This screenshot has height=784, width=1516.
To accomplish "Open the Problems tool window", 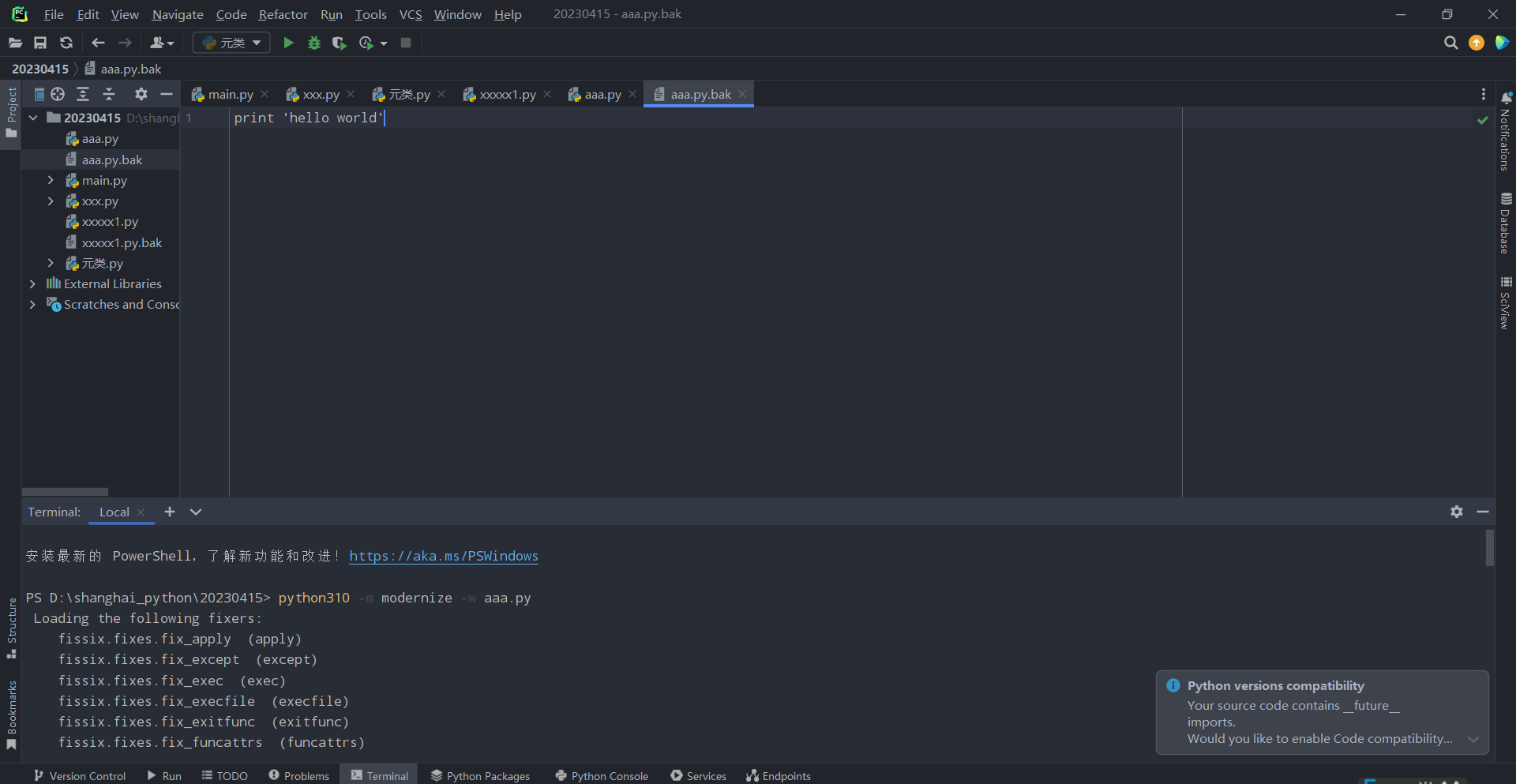I will pyautogui.click(x=298, y=775).
